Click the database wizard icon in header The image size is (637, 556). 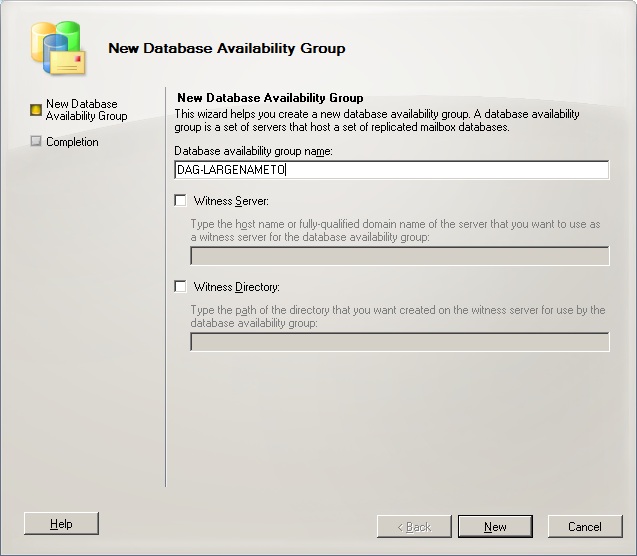(x=59, y=48)
